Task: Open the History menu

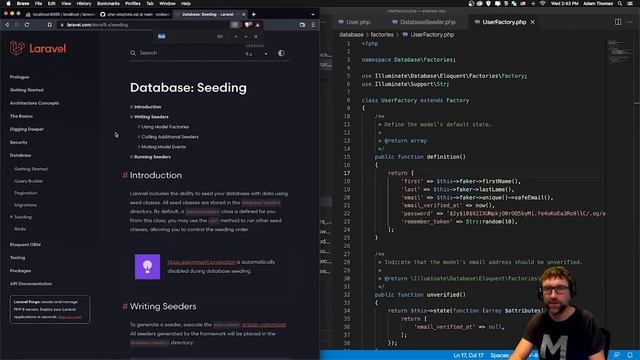Action: click(x=84, y=3)
